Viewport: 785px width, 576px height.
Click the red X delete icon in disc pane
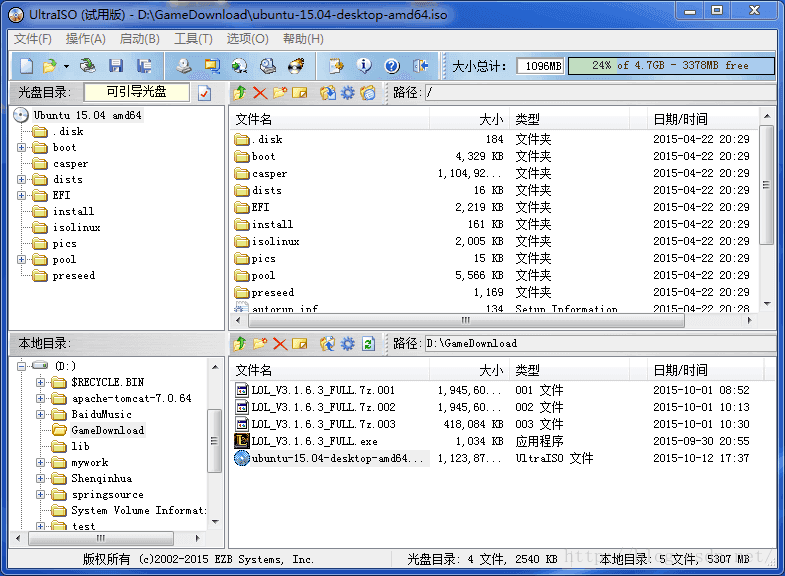pos(260,93)
